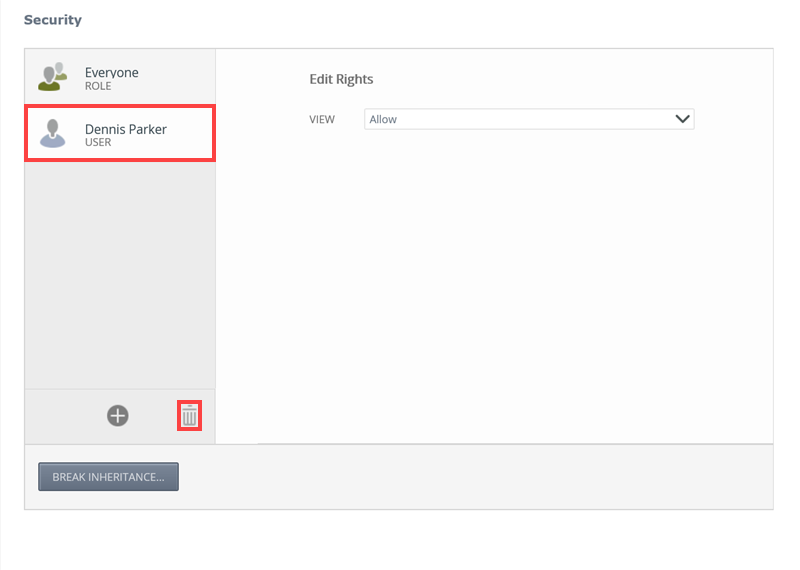Click the Dennis Parker user avatar icon

coord(53,134)
